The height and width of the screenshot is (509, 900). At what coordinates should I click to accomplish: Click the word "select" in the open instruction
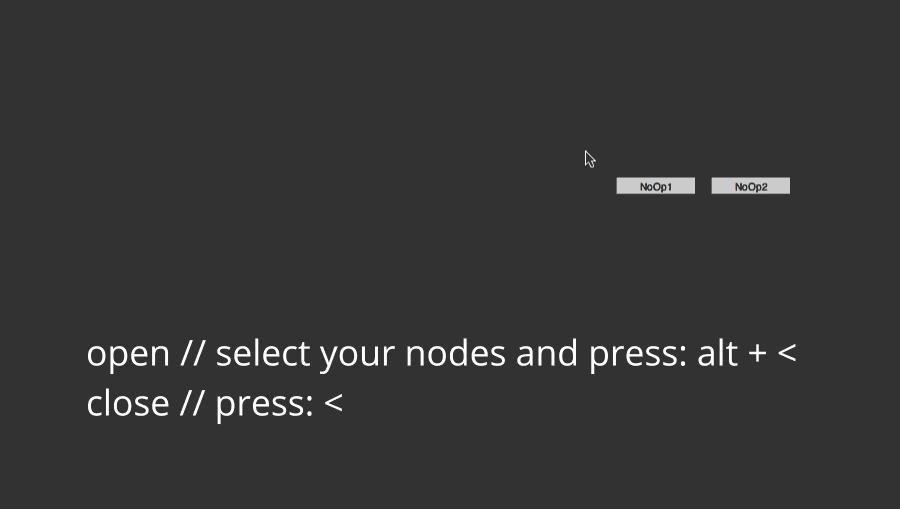click(x=263, y=354)
